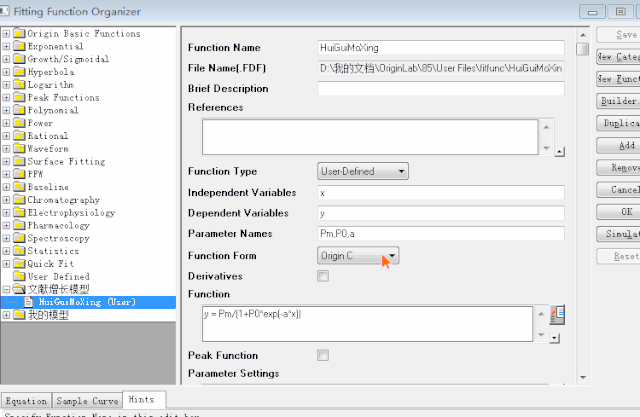The image size is (640, 417).
Task: Switch to the Sample Curve tab
Action: 85,400
